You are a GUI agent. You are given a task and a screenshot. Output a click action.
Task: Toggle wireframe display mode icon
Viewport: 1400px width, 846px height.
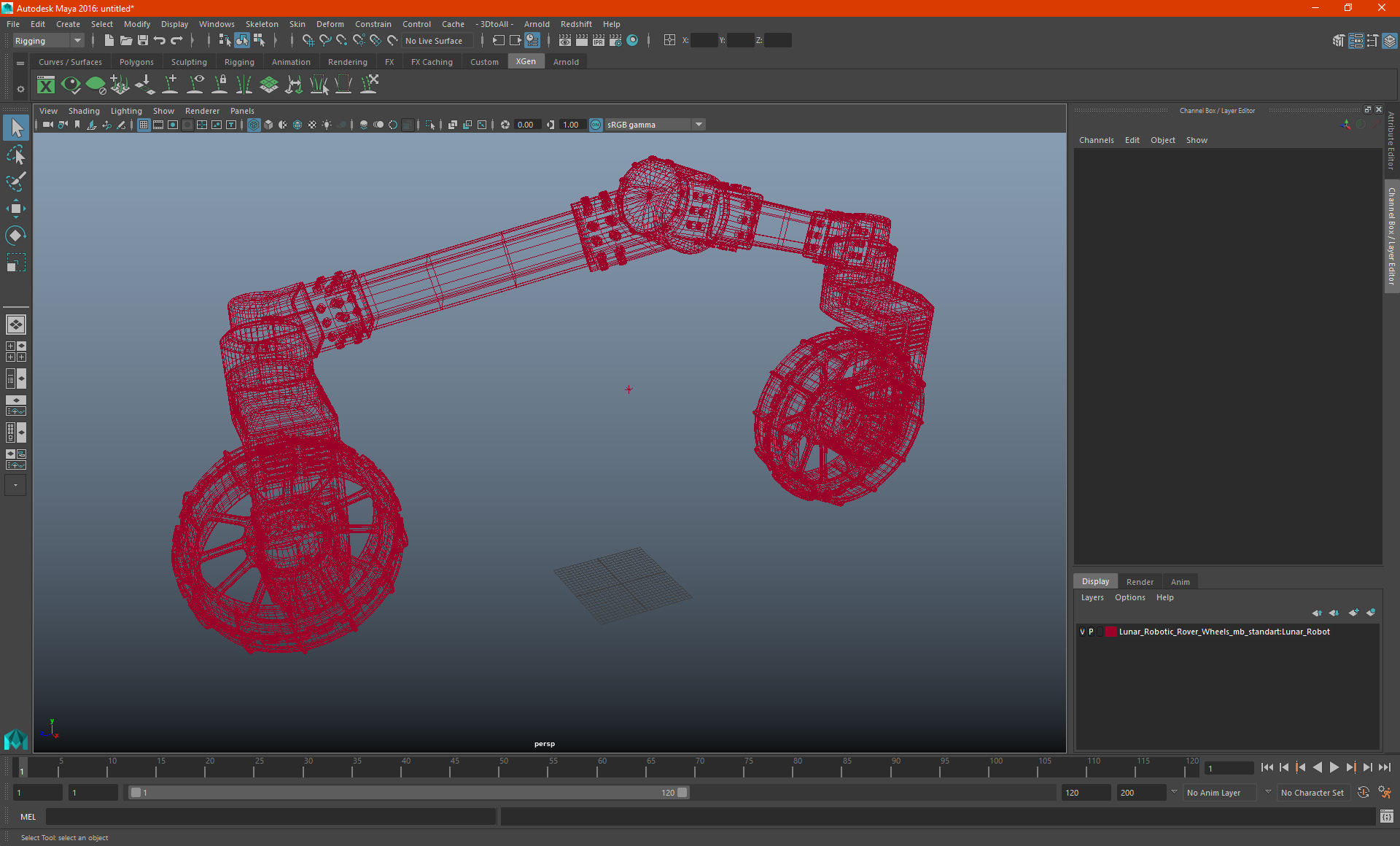pos(253,124)
